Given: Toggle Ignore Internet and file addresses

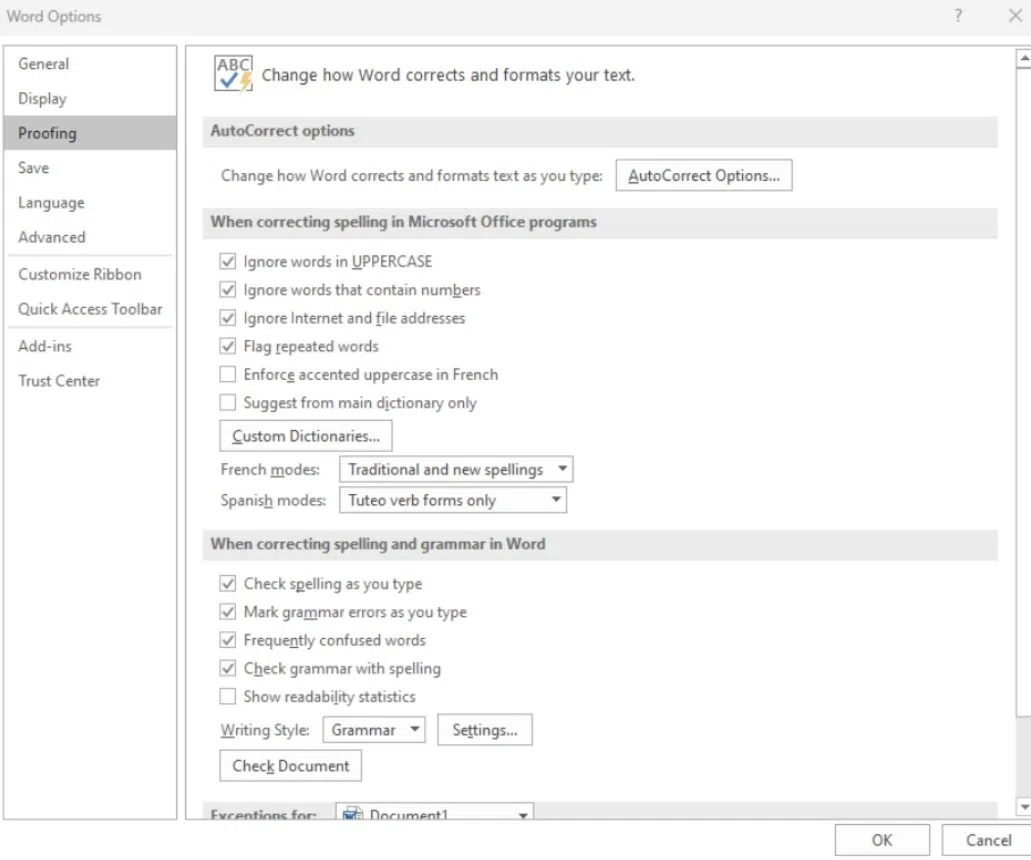Looking at the screenshot, I should (x=228, y=318).
